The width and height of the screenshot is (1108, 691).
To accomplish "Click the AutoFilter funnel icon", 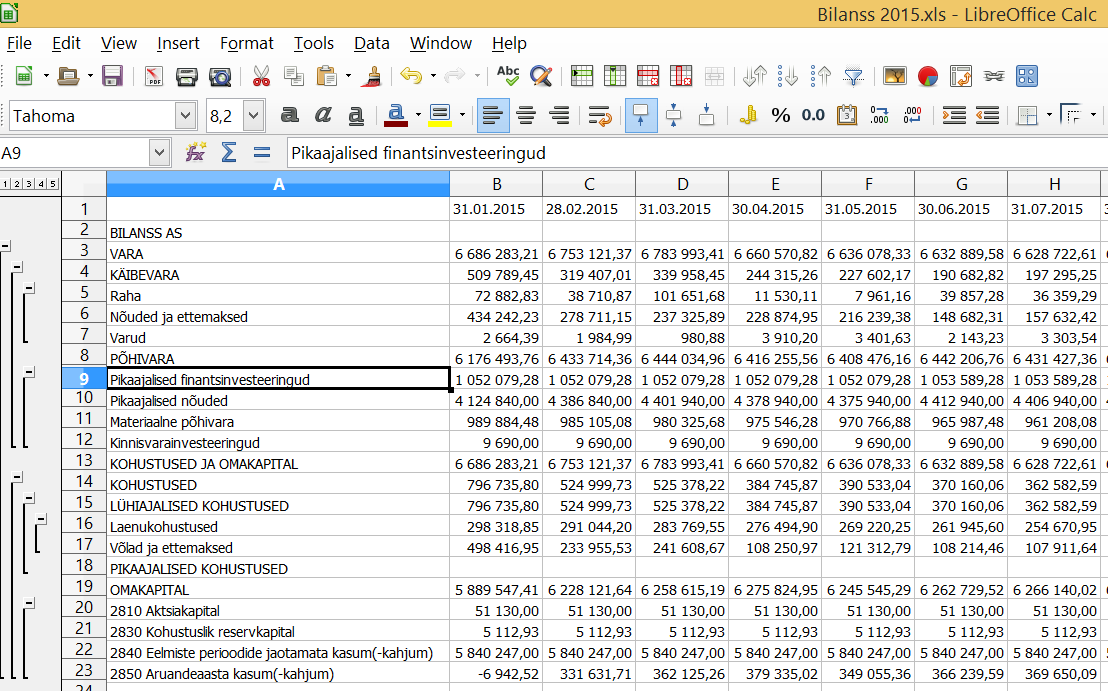I will [853, 76].
